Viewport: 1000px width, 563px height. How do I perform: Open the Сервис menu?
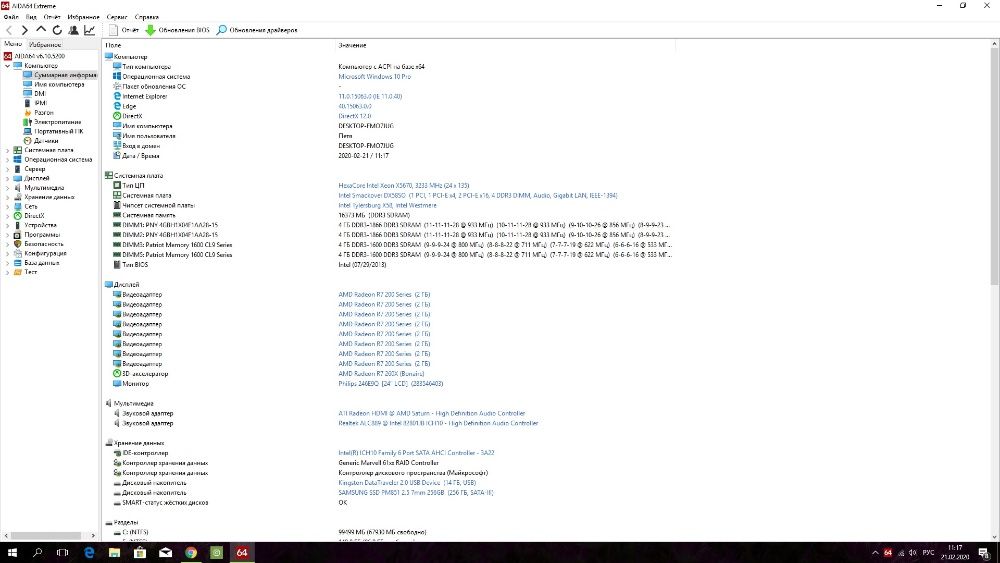117,17
